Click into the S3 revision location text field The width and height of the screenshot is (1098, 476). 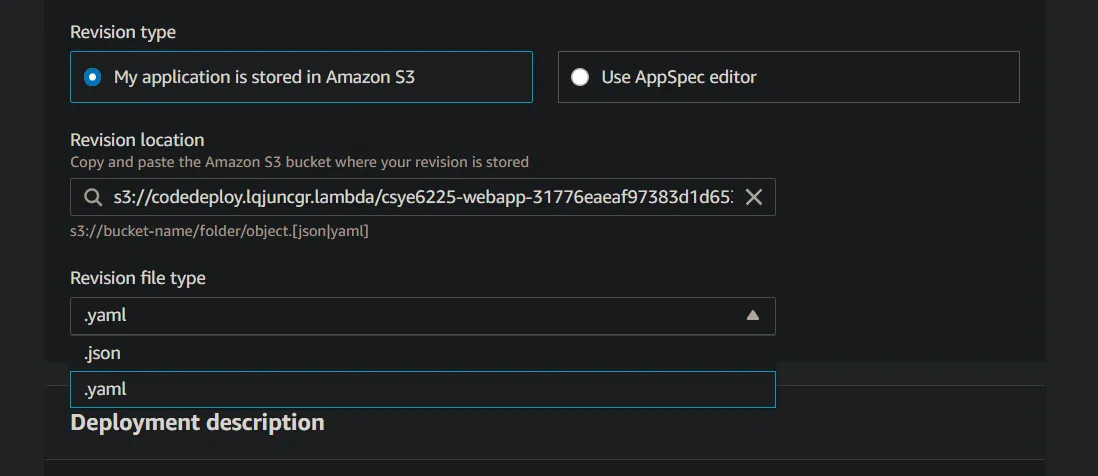click(422, 198)
